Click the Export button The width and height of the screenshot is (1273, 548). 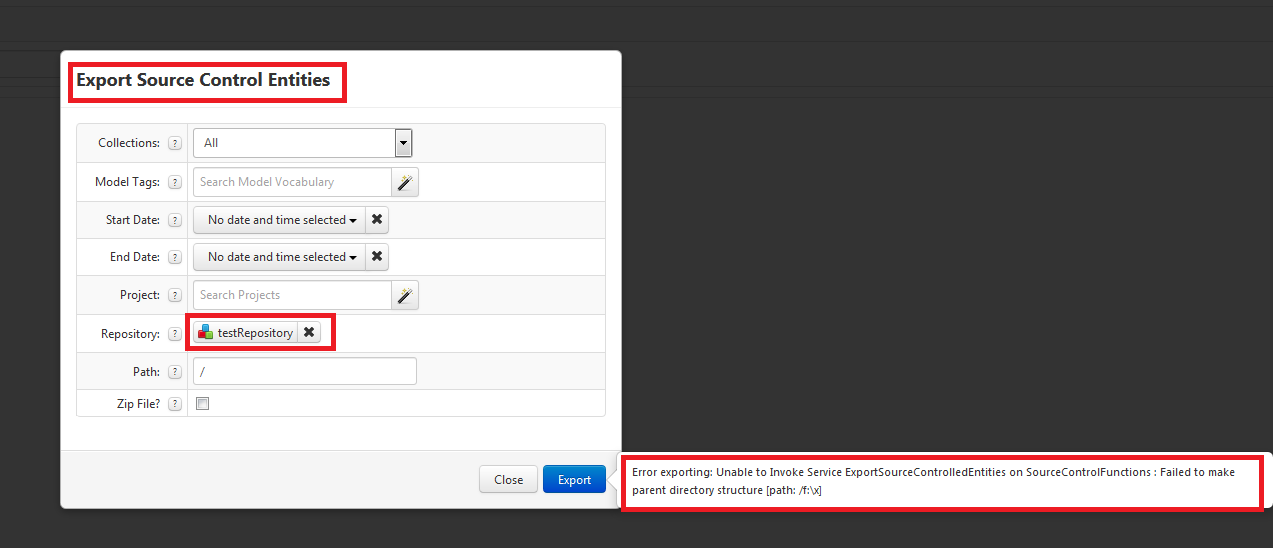point(574,479)
